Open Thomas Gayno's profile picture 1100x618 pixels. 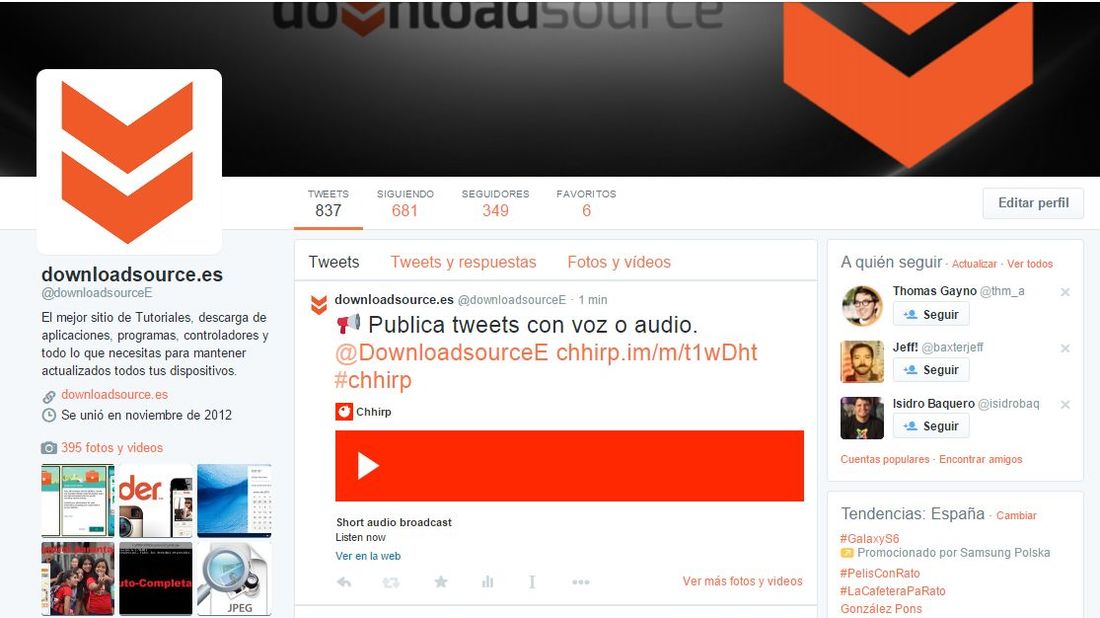[x=862, y=306]
